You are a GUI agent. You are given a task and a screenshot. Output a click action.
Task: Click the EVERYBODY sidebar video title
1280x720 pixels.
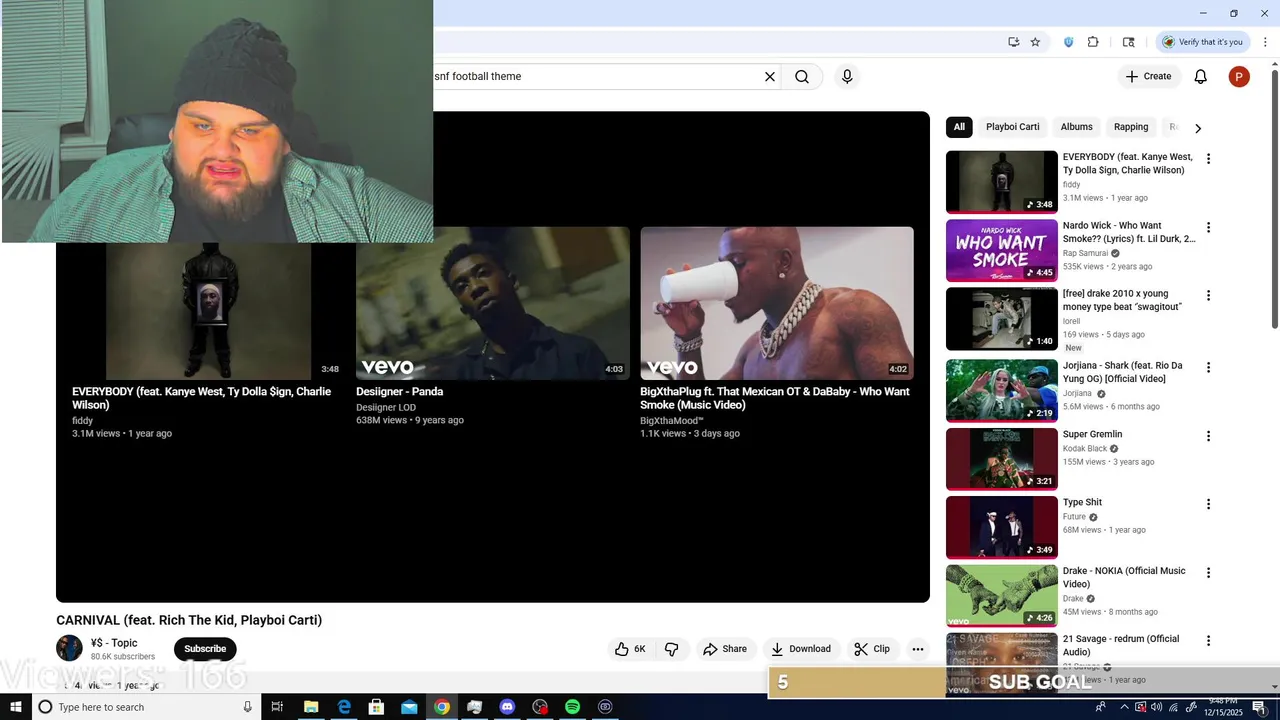[x=1127, y=164]
